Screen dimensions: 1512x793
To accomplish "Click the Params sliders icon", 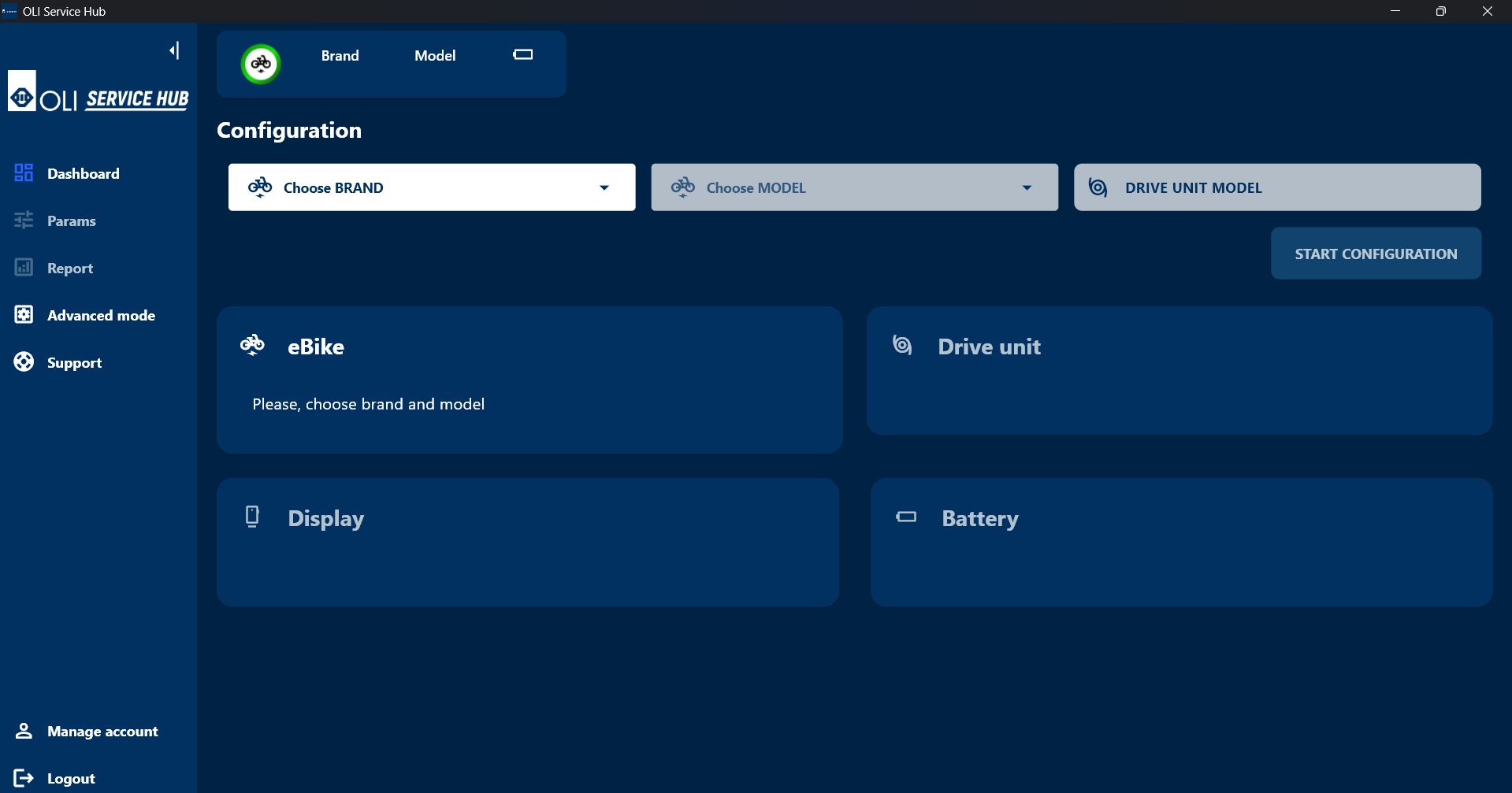I will tap(24, 220).
